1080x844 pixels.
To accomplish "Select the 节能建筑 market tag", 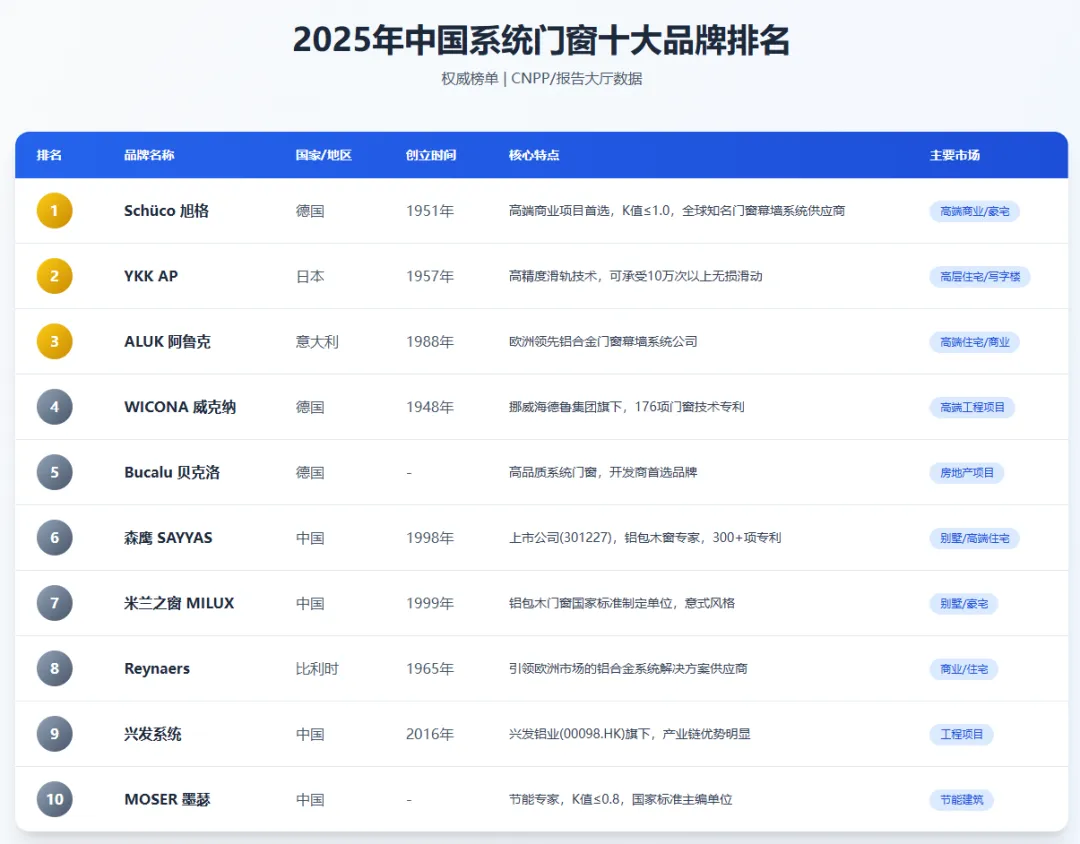I will click(962, 801).
